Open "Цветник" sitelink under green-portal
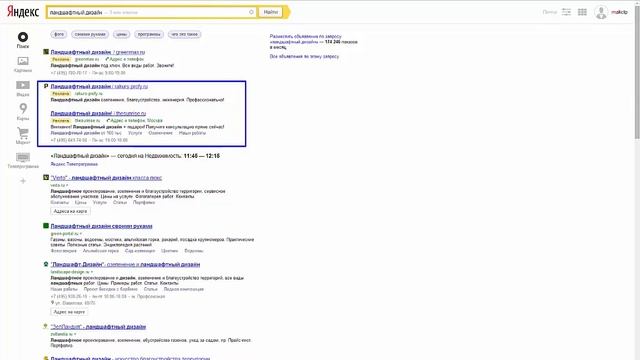The height and width of the screenshot is (360, 640). click(169, 251)
